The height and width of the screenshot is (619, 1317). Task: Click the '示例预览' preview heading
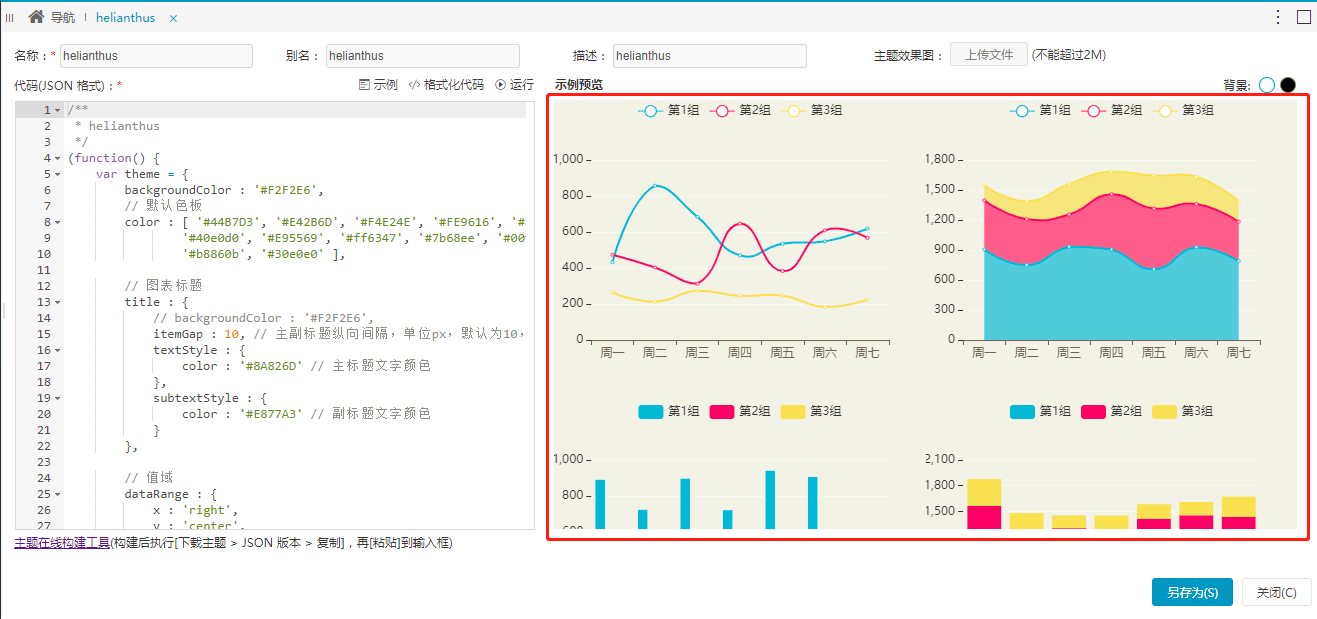(x=579, y=86)
